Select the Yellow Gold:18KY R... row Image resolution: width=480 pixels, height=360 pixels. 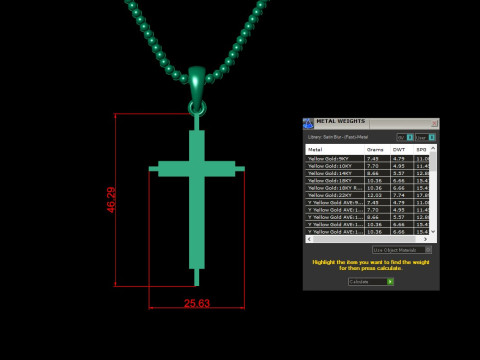coord(368,188)
